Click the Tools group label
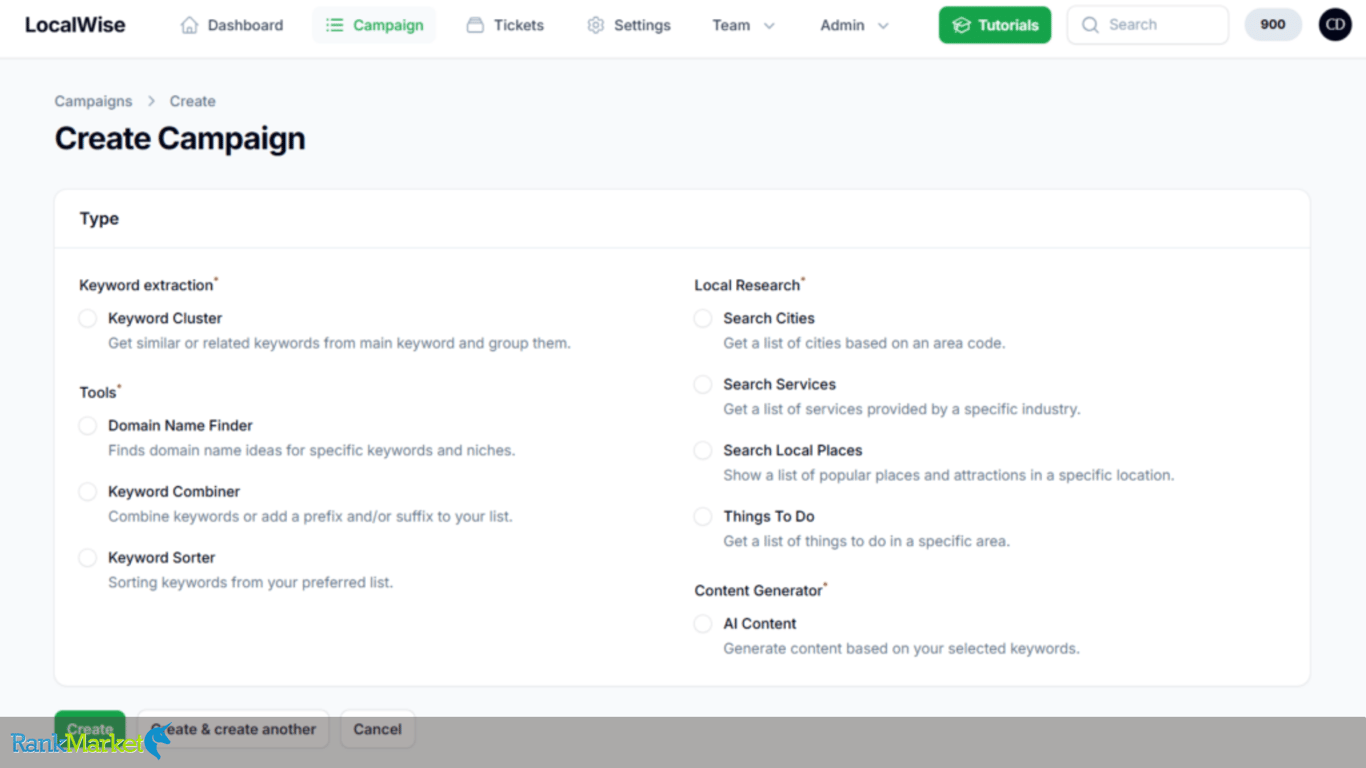Viewport: 1366px width, 768px height. click(98, 392)
